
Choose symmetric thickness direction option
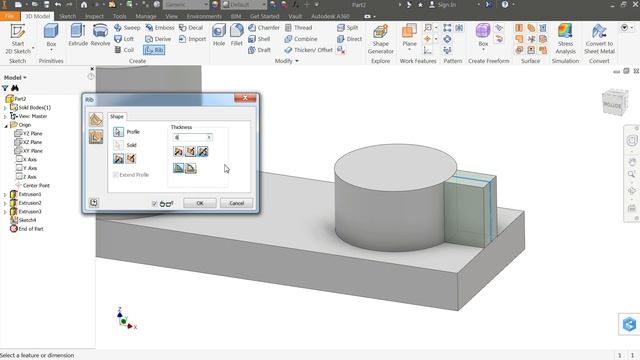[203, 151]
